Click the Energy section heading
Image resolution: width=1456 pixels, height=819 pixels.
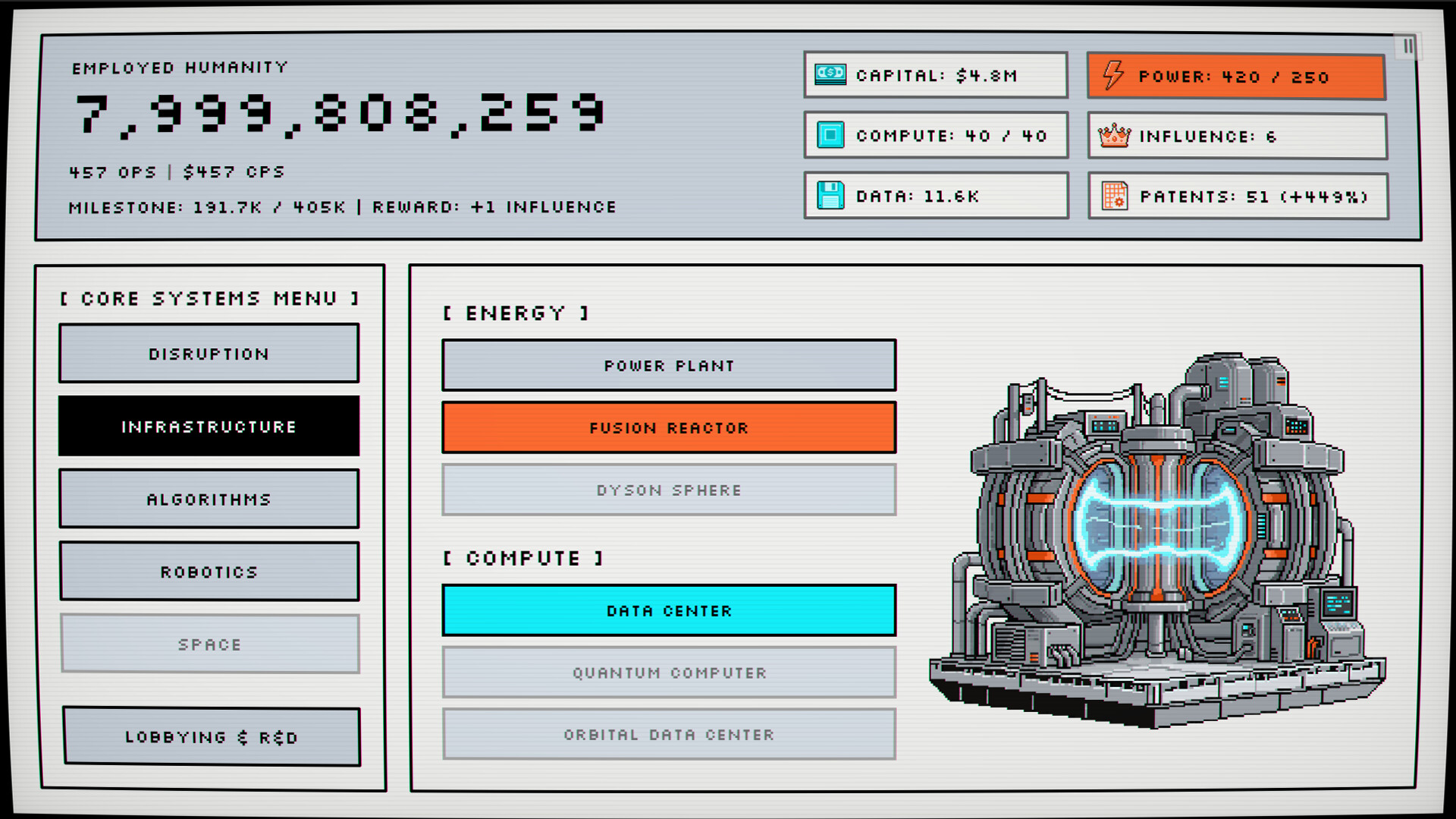(x=516, y=313)
